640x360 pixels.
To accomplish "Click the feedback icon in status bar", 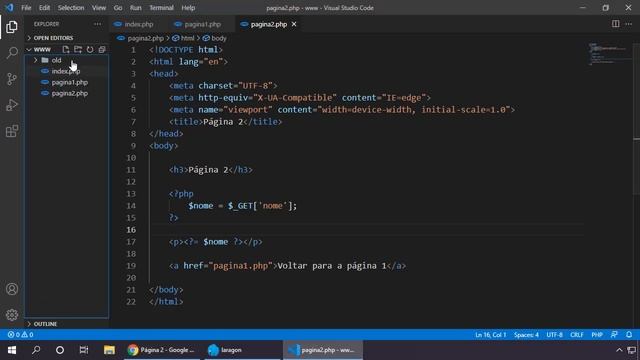I will 614,335.
